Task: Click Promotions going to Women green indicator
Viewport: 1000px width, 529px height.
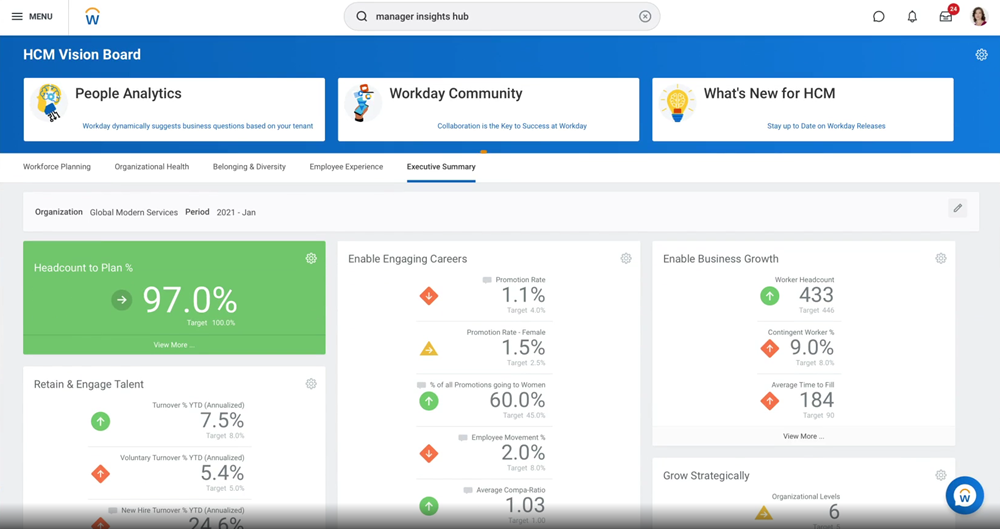Action: 429,401
